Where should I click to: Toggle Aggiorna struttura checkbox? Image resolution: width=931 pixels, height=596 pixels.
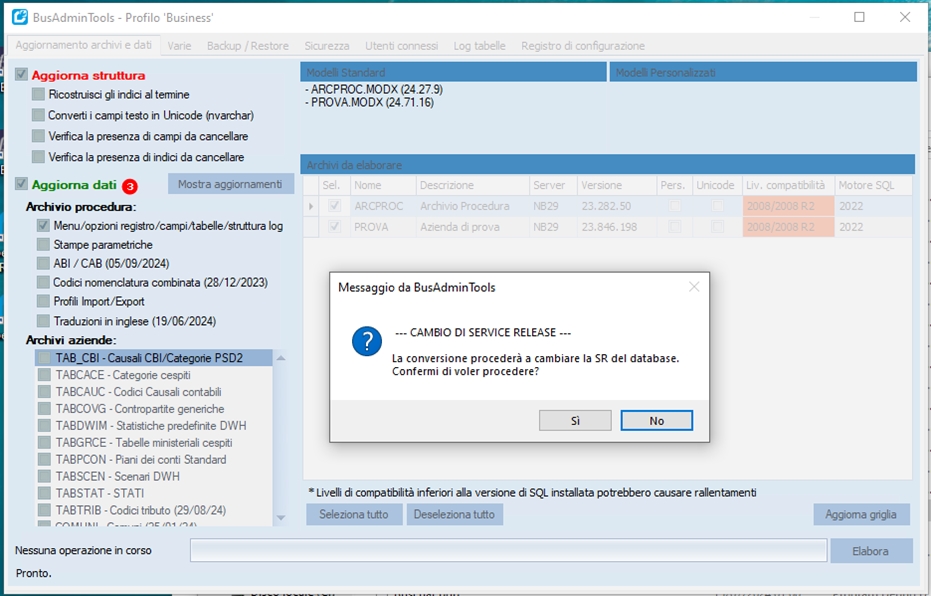(21, 74)
